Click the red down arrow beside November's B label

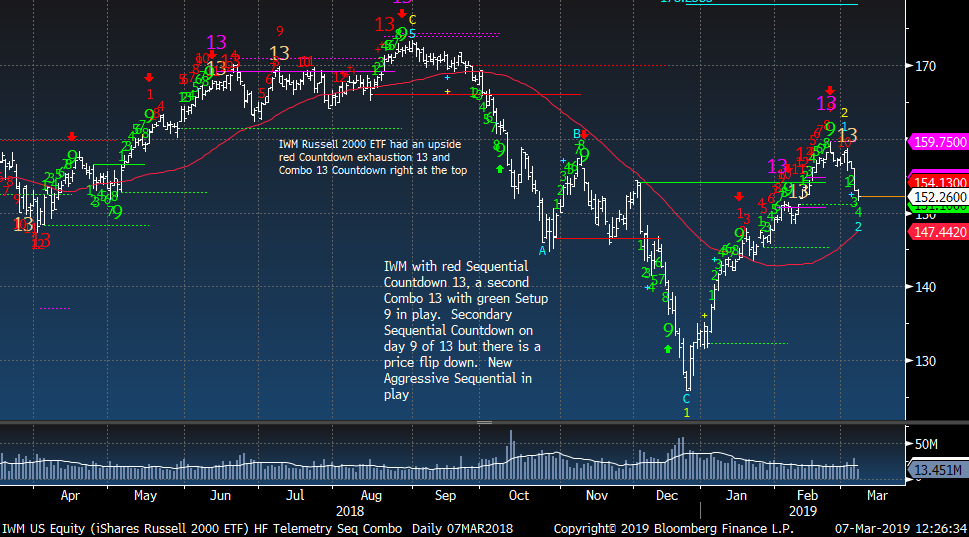point(584,134)
